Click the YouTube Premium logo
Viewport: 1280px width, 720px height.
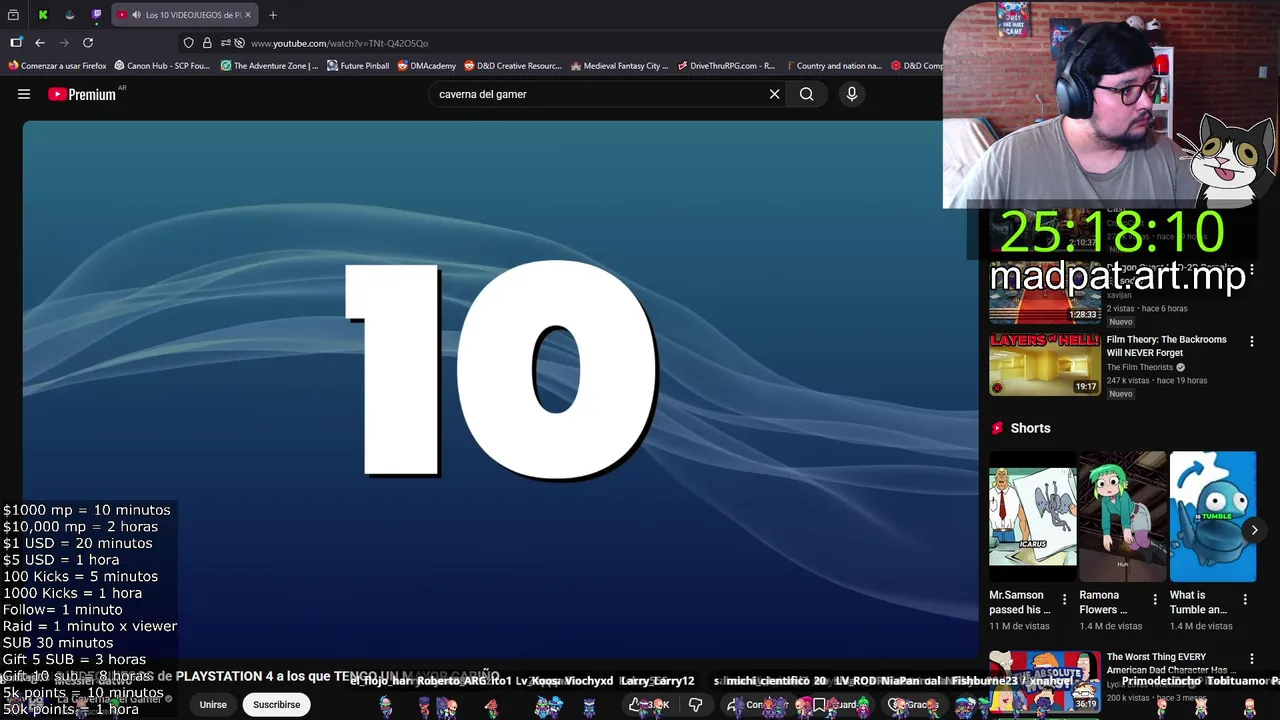coord(82,94)
